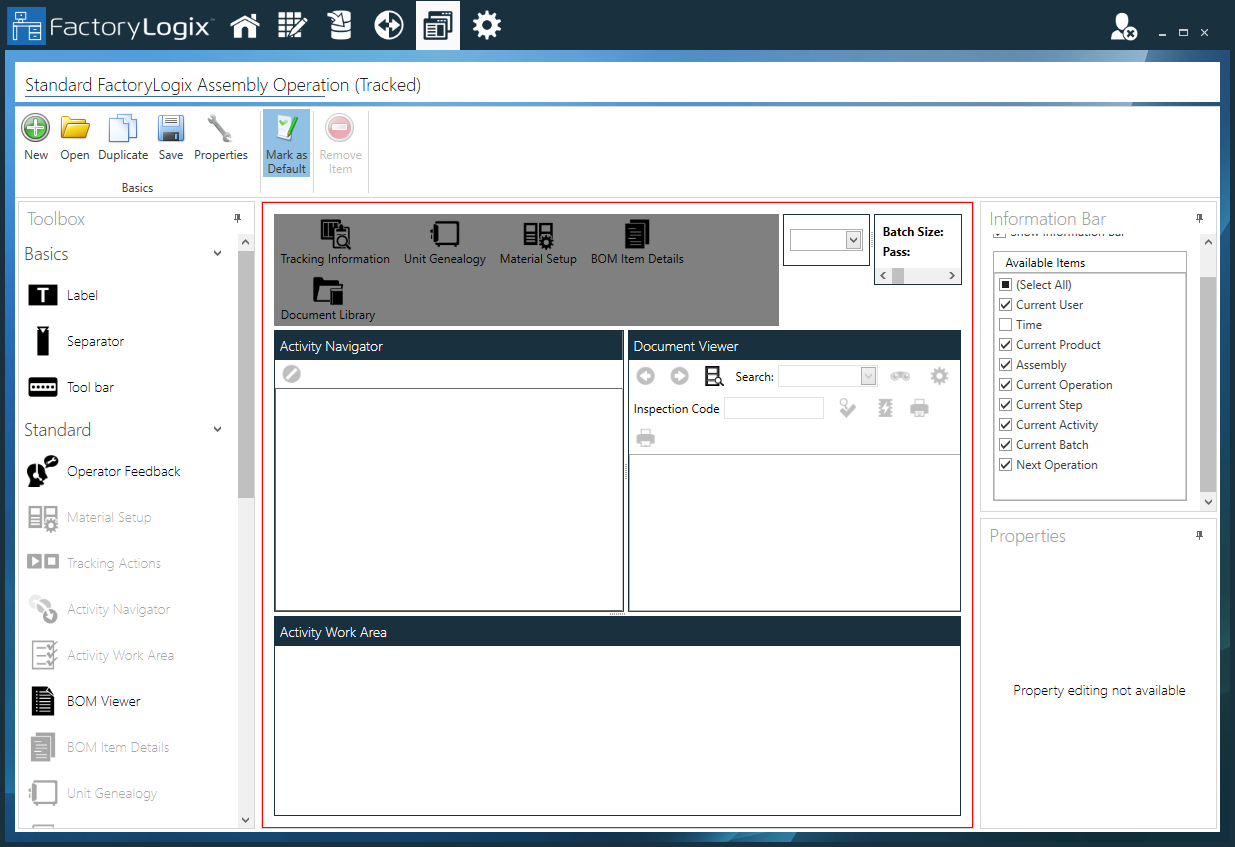Click Mark as Default
Image resolution: width=1235 pixels, height=847 pixels.
286,144
